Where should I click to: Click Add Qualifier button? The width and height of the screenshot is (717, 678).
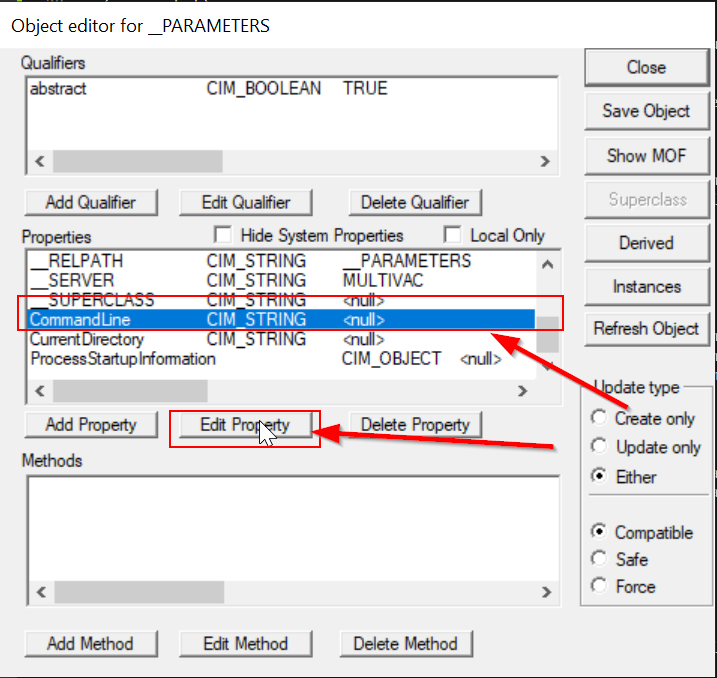coord(90,202)
